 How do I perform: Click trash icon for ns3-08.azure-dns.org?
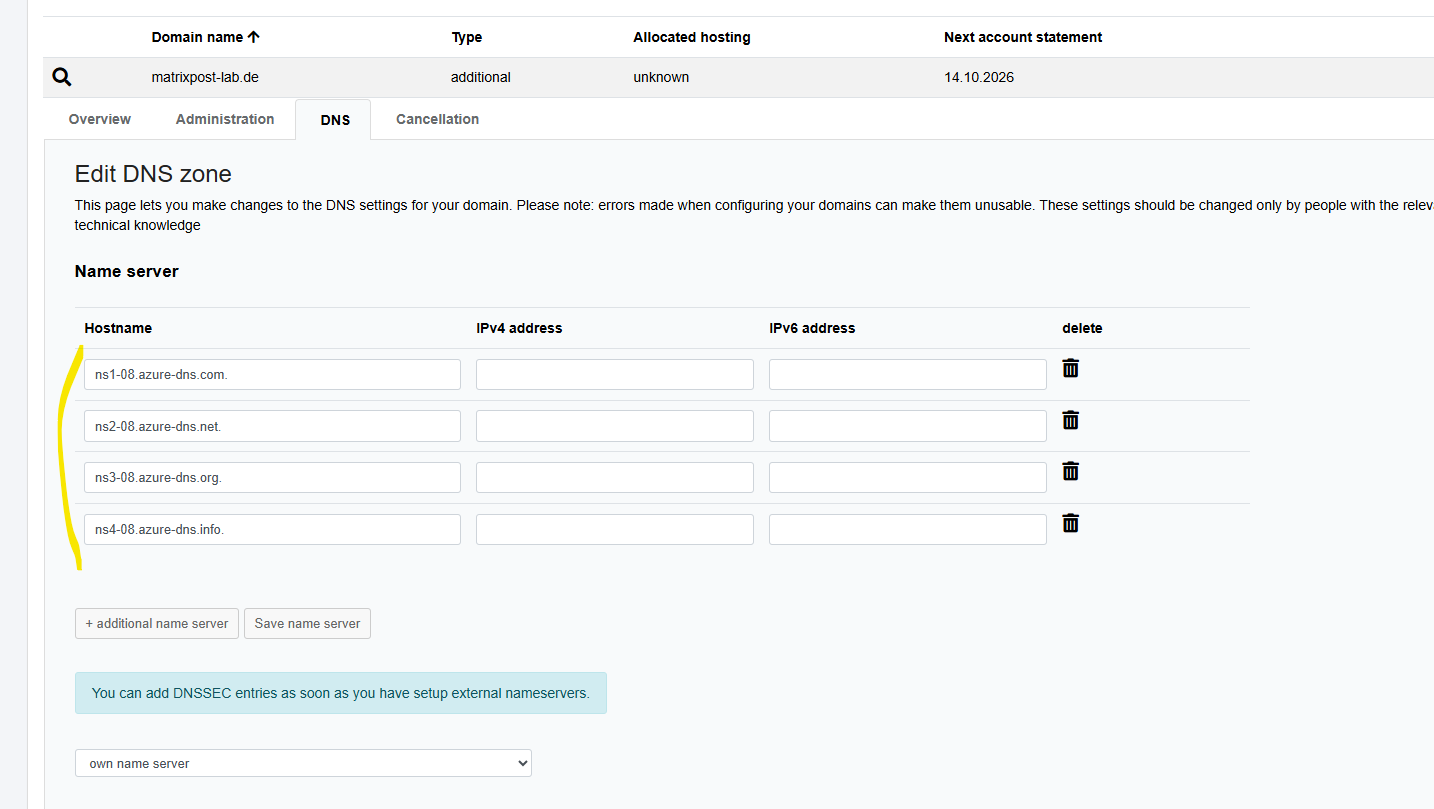[x=1070, y=471]
